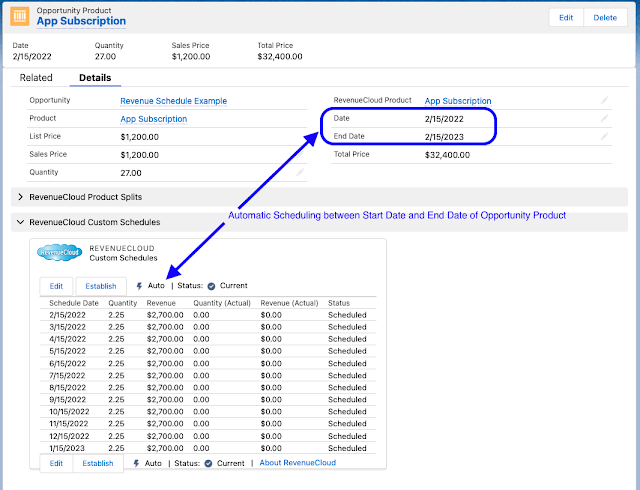Click the 5/15/2022 schedule date cell

click(x=67, y=351)
